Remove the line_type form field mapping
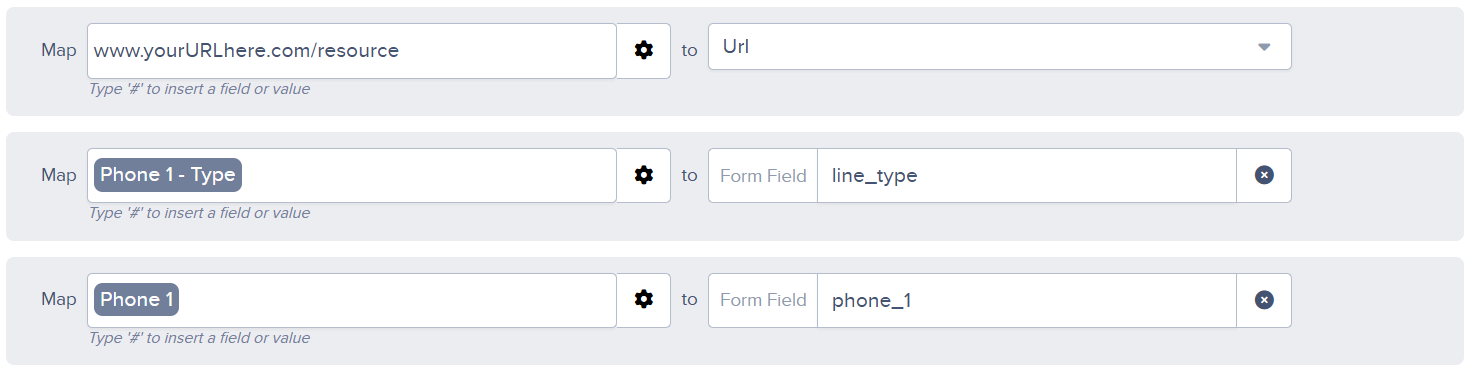The image size is (1472, 372). click(1264, 175)
